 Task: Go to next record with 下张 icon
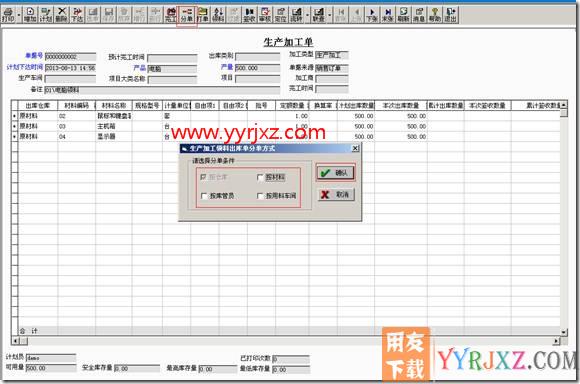pos(372,15)
